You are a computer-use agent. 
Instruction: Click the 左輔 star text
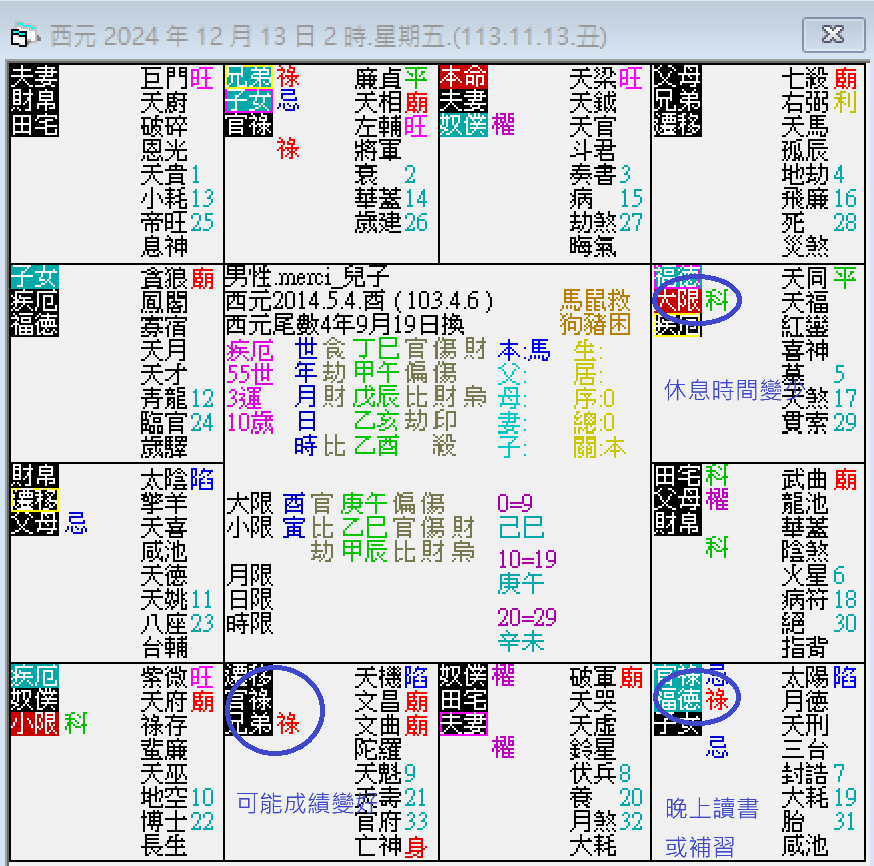click(378, 127)
